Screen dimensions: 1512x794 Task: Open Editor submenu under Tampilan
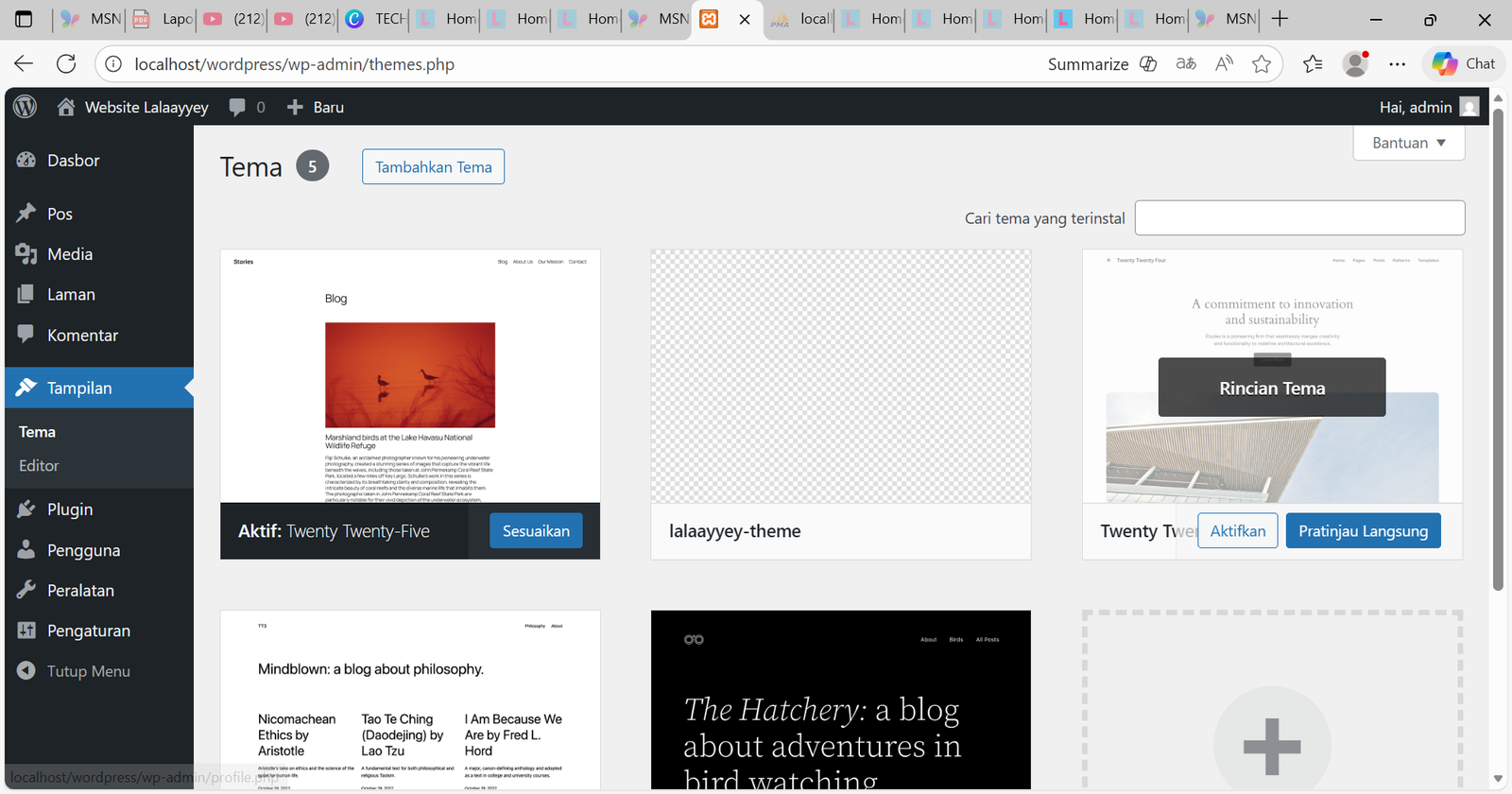(39, 466)
